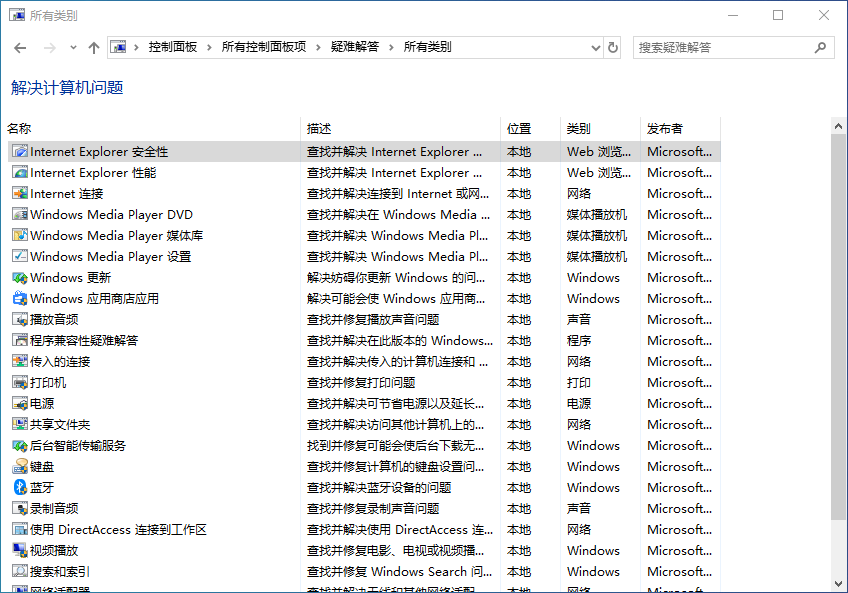Image resolution: width=848 pixels, height=593 pixels.
Task: Click the Windows 更新 icon
Action: tap(19, 277)
